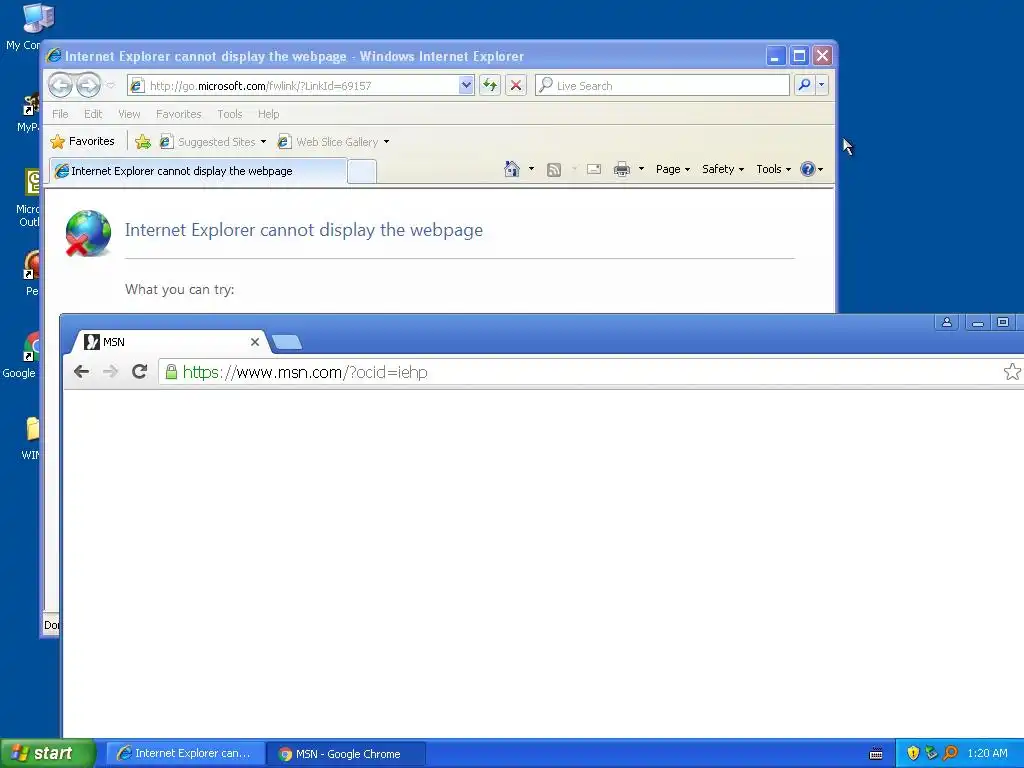Click the Refresh button in Internet Explorer
This screenshot has width=1024, height=768.
click(x=490, y=85)
